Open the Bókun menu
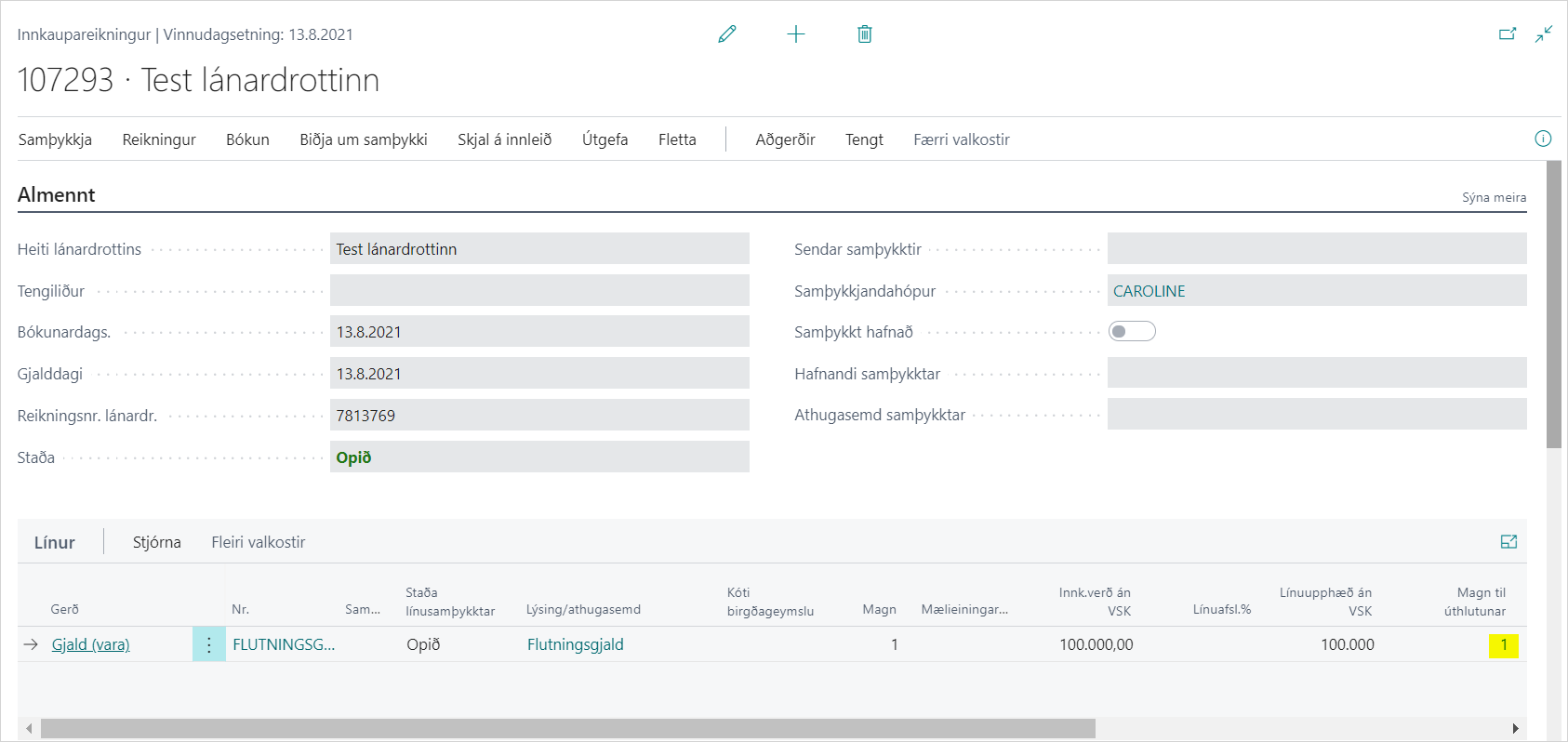The width and height of the screenshot is (1568, 742). [247, 139]
